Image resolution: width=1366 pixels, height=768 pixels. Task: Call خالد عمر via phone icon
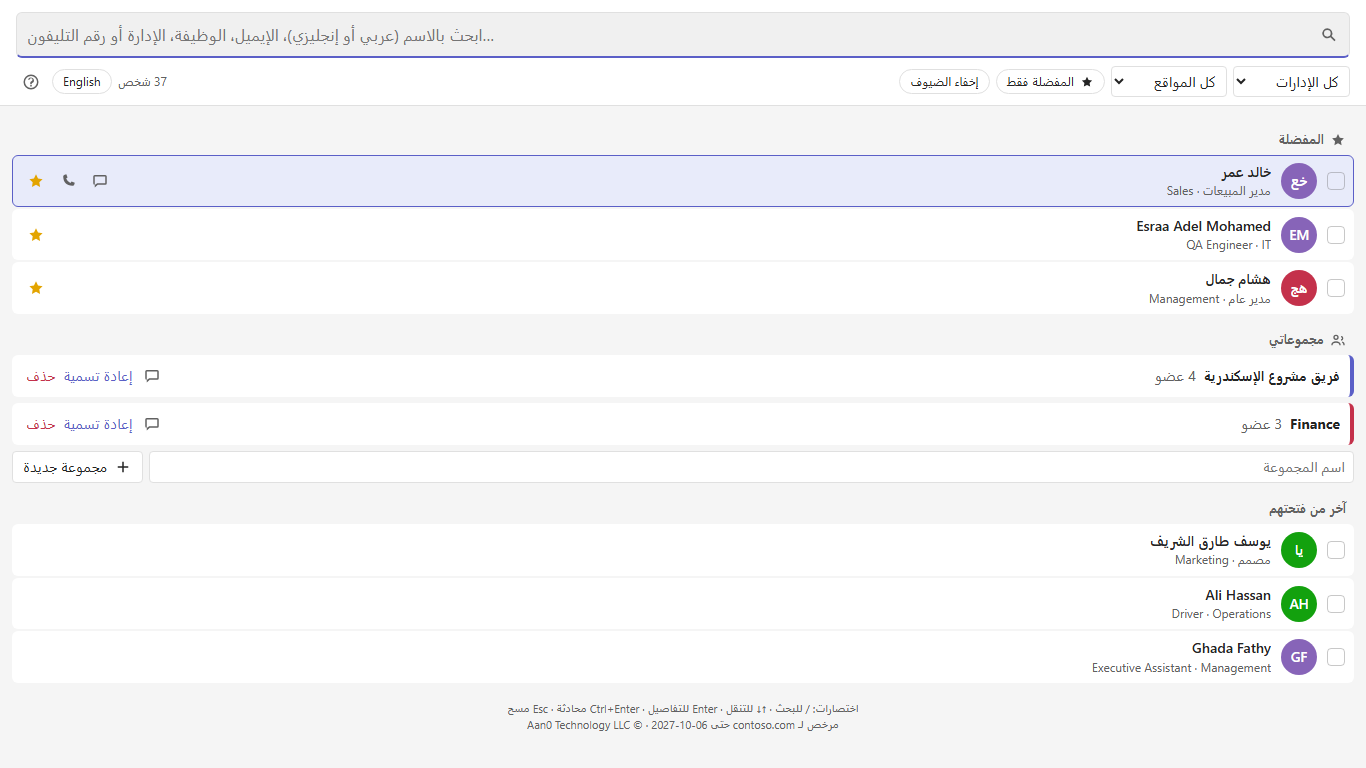[68, 181]
